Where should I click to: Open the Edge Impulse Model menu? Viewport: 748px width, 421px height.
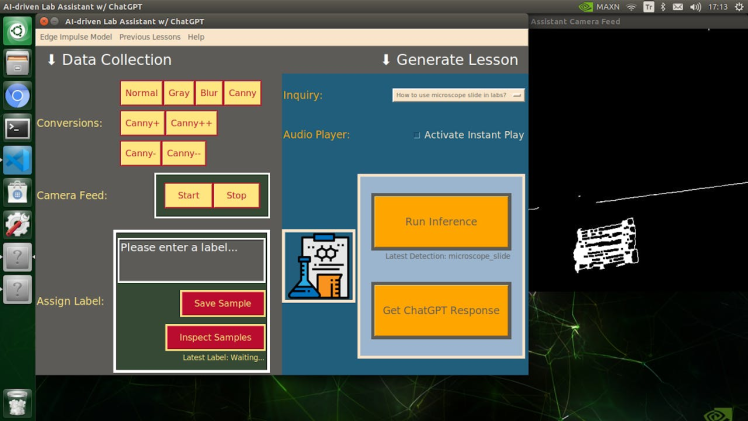coord(76,37)
